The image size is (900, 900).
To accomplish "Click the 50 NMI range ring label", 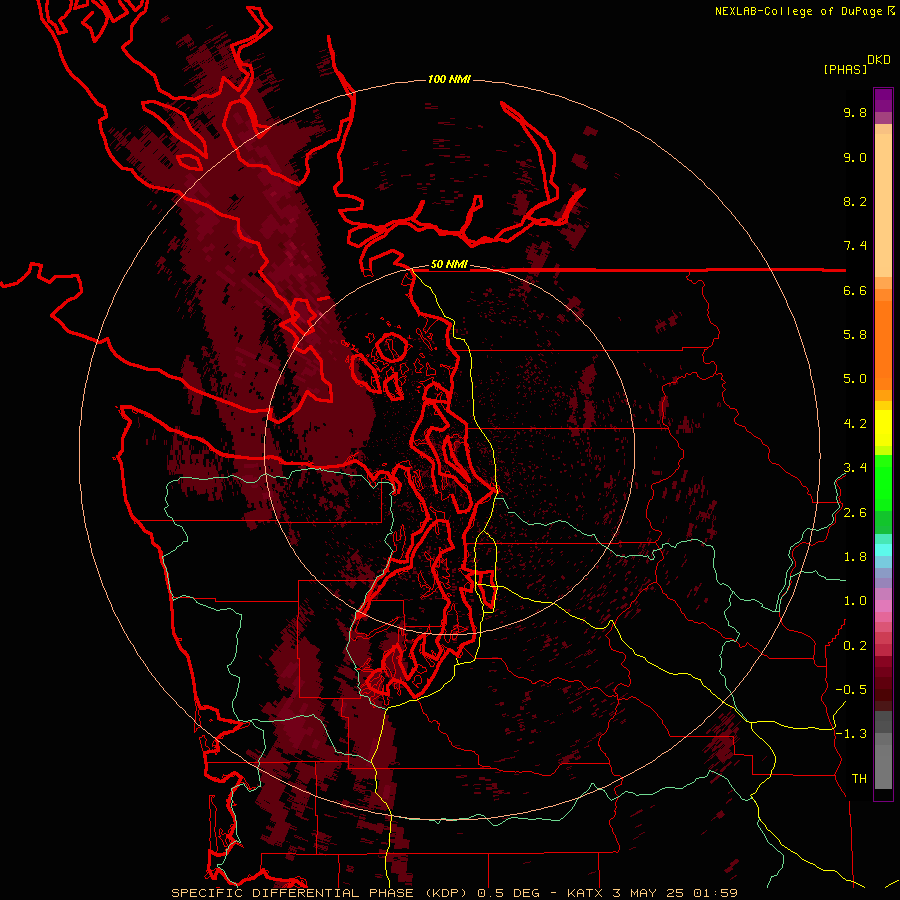I will coord(449,265).
